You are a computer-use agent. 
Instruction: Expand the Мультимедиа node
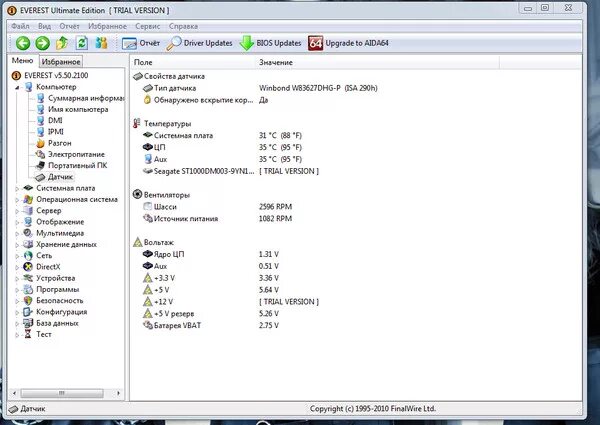point(17,233)
